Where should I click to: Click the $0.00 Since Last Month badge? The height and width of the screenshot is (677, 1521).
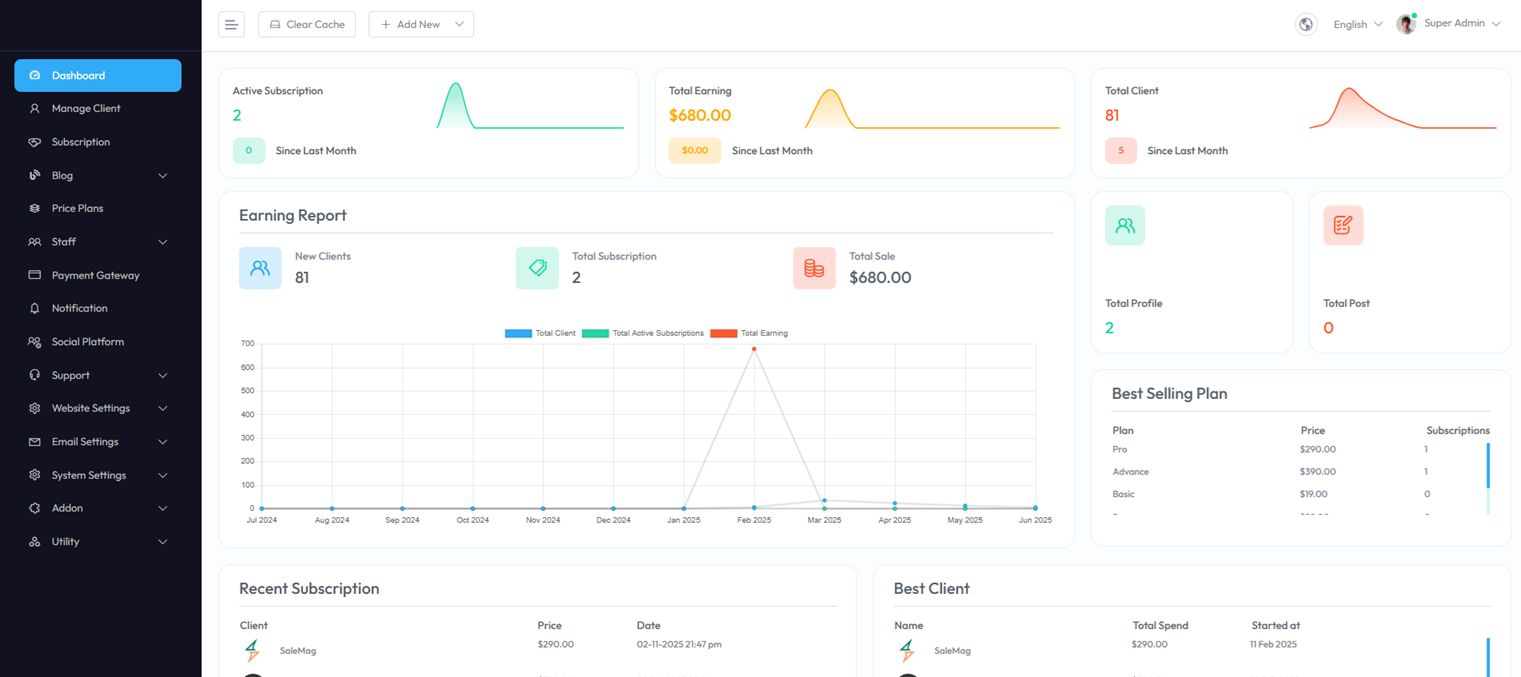(x=695, y=151)
